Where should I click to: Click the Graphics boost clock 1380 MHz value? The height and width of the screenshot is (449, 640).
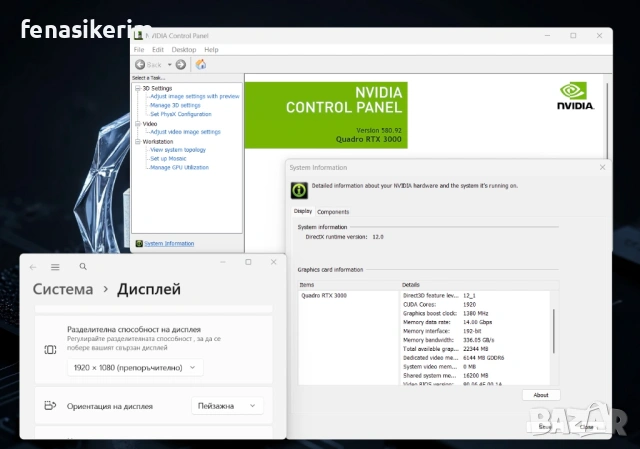click(476, 313)
